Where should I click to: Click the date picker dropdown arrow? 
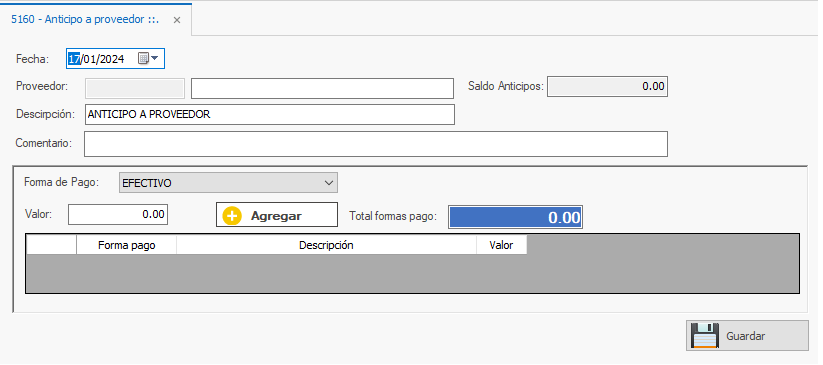(x=155, y=58)
